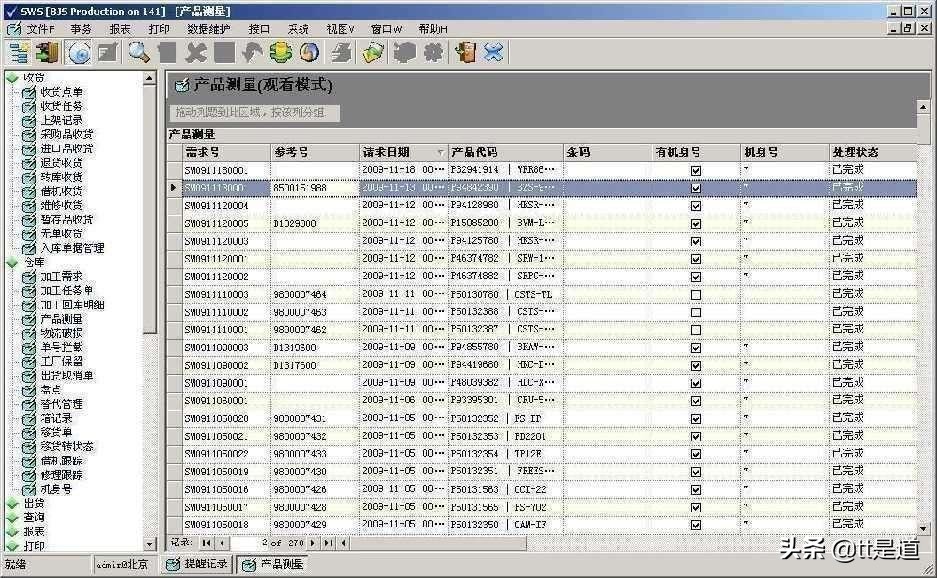Click the magnifier search toolbar icon
Image resolution: width=937 pixels, height=578 pixels.
[139, 53]
